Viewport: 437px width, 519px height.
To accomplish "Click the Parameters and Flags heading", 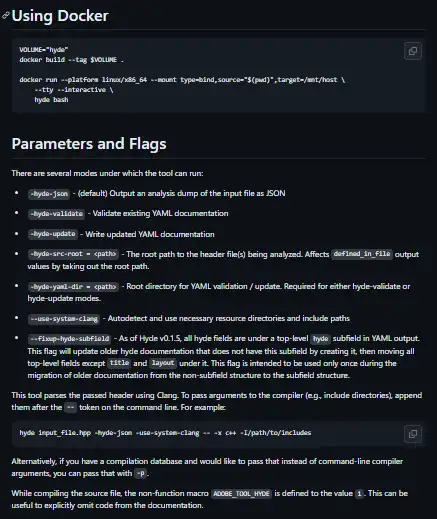I will (89, 144).
